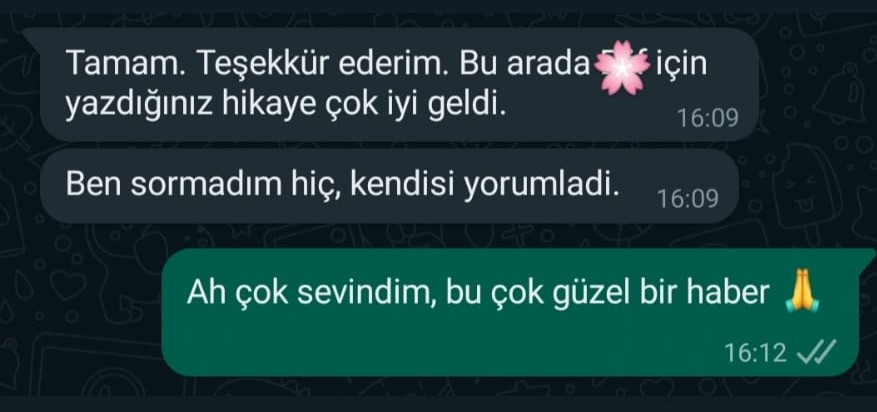Select the 16:09 timestamp of 'Ben sormadım' message
877x412 pixels.
688,199
